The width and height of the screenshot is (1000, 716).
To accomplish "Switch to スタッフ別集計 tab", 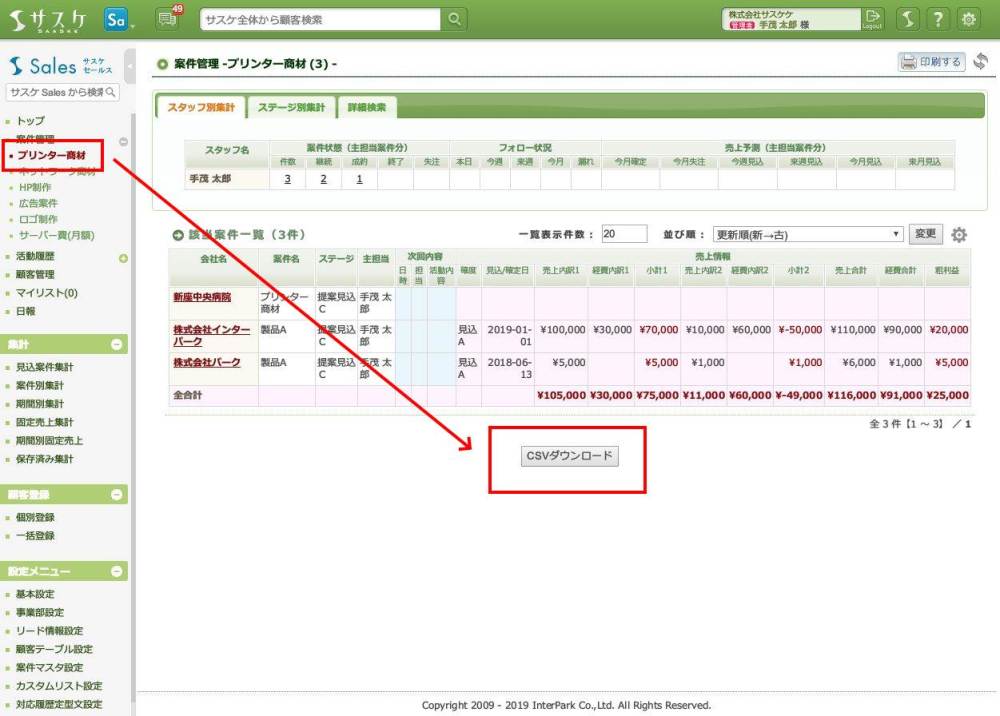I will (x=201, y=107).
